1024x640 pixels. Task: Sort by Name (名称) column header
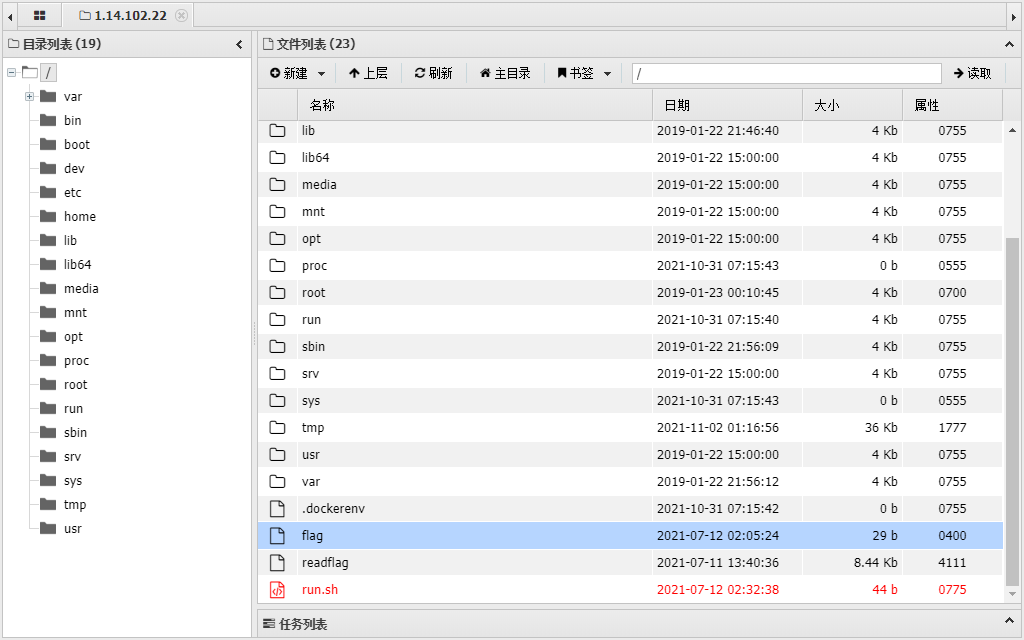click(x=475, y=105)
